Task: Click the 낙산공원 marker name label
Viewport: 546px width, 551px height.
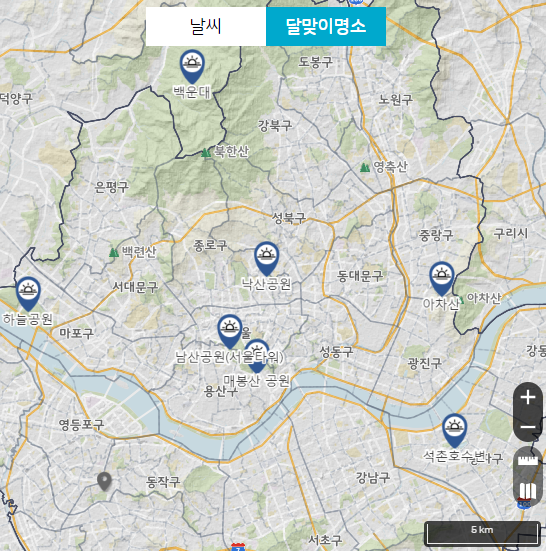Action: [267, 284]
